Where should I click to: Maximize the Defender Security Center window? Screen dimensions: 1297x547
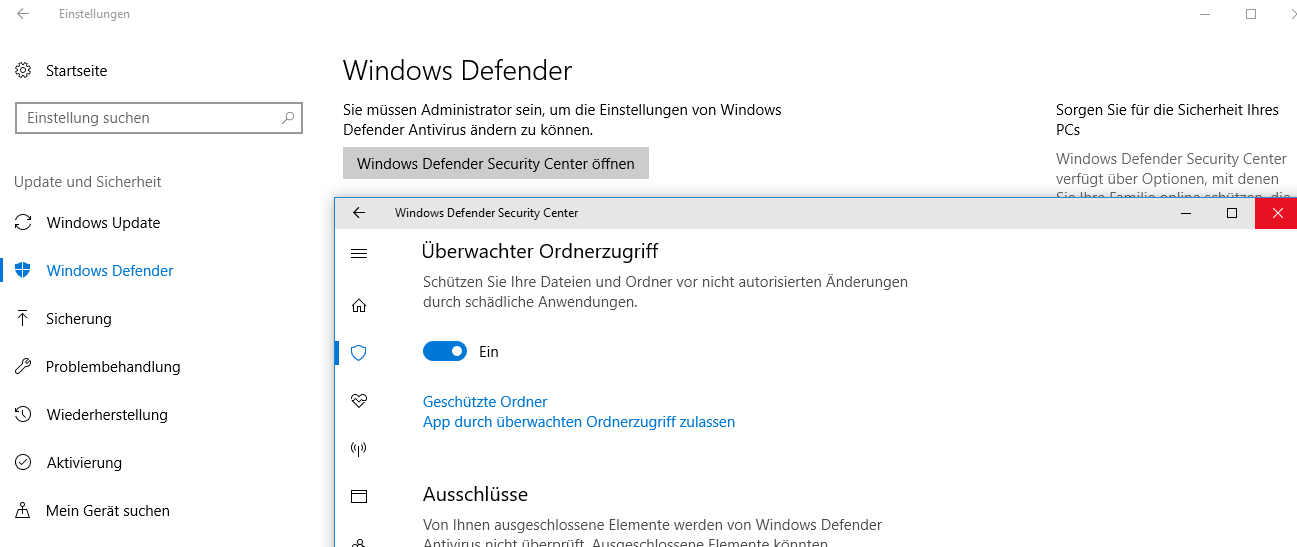[x=1232, y=213]
